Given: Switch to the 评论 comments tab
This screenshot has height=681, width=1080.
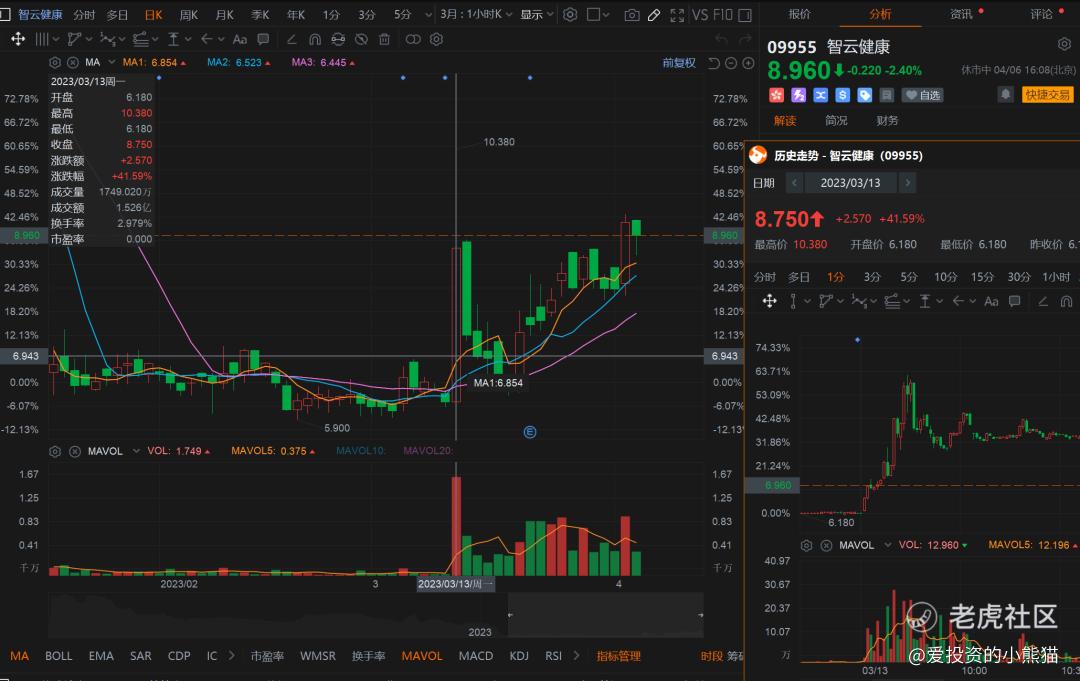Looking at the screenshot, I should [x=1041, y=14].
